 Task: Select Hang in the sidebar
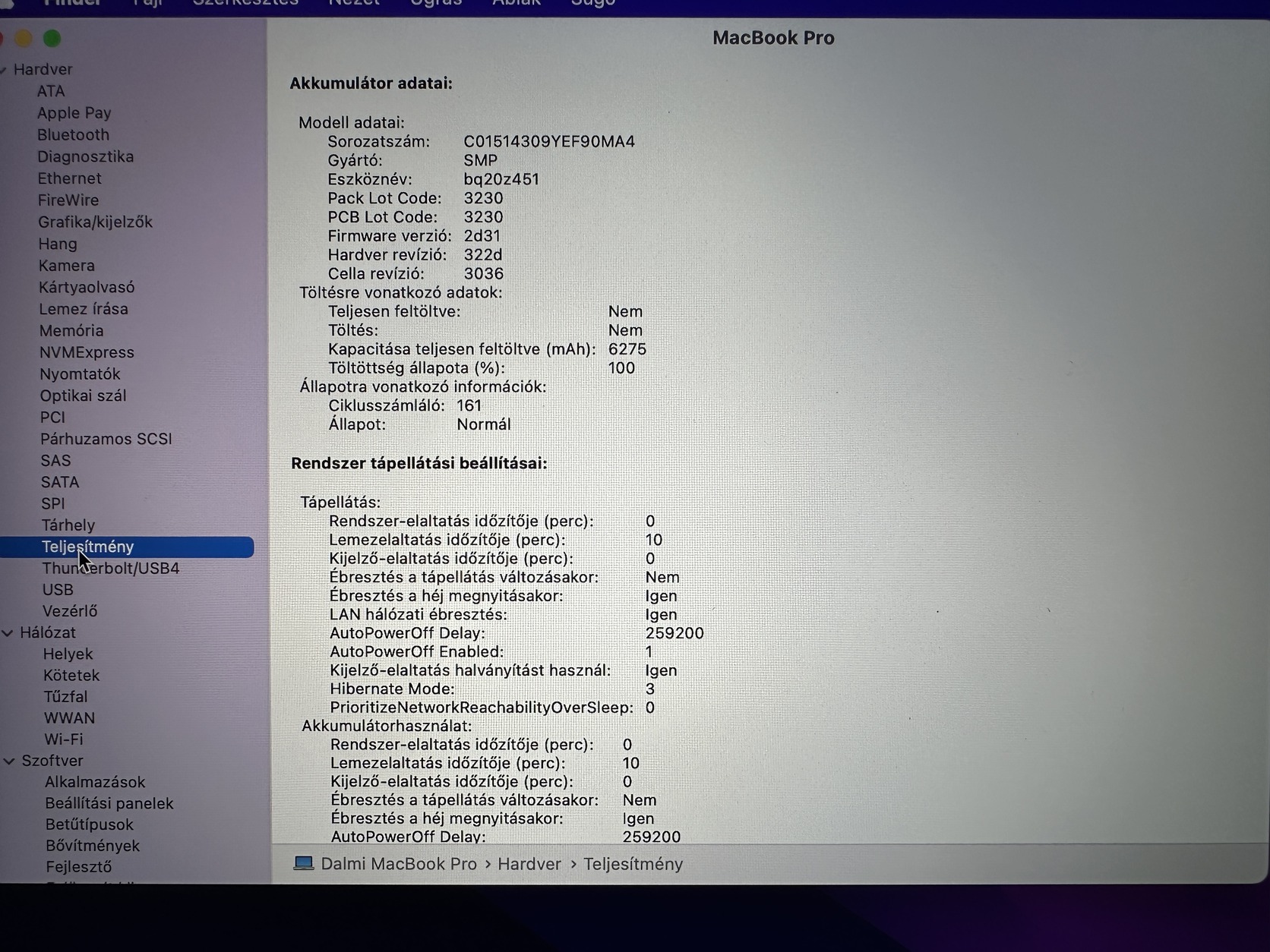[58, 244]
